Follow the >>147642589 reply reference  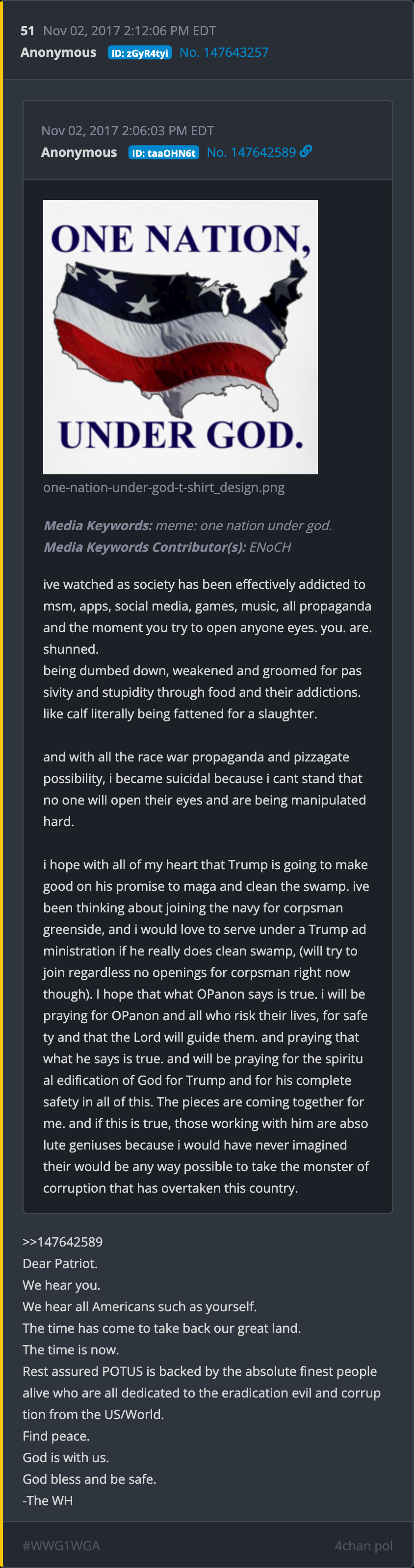pyautogui.click(x=63, y=1241)
